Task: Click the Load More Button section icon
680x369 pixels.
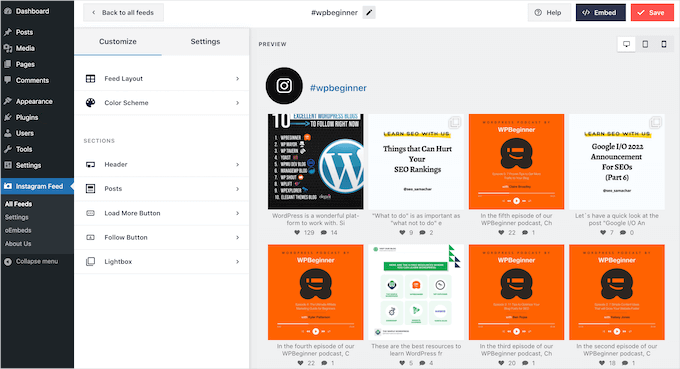Action: coord(90,213)
